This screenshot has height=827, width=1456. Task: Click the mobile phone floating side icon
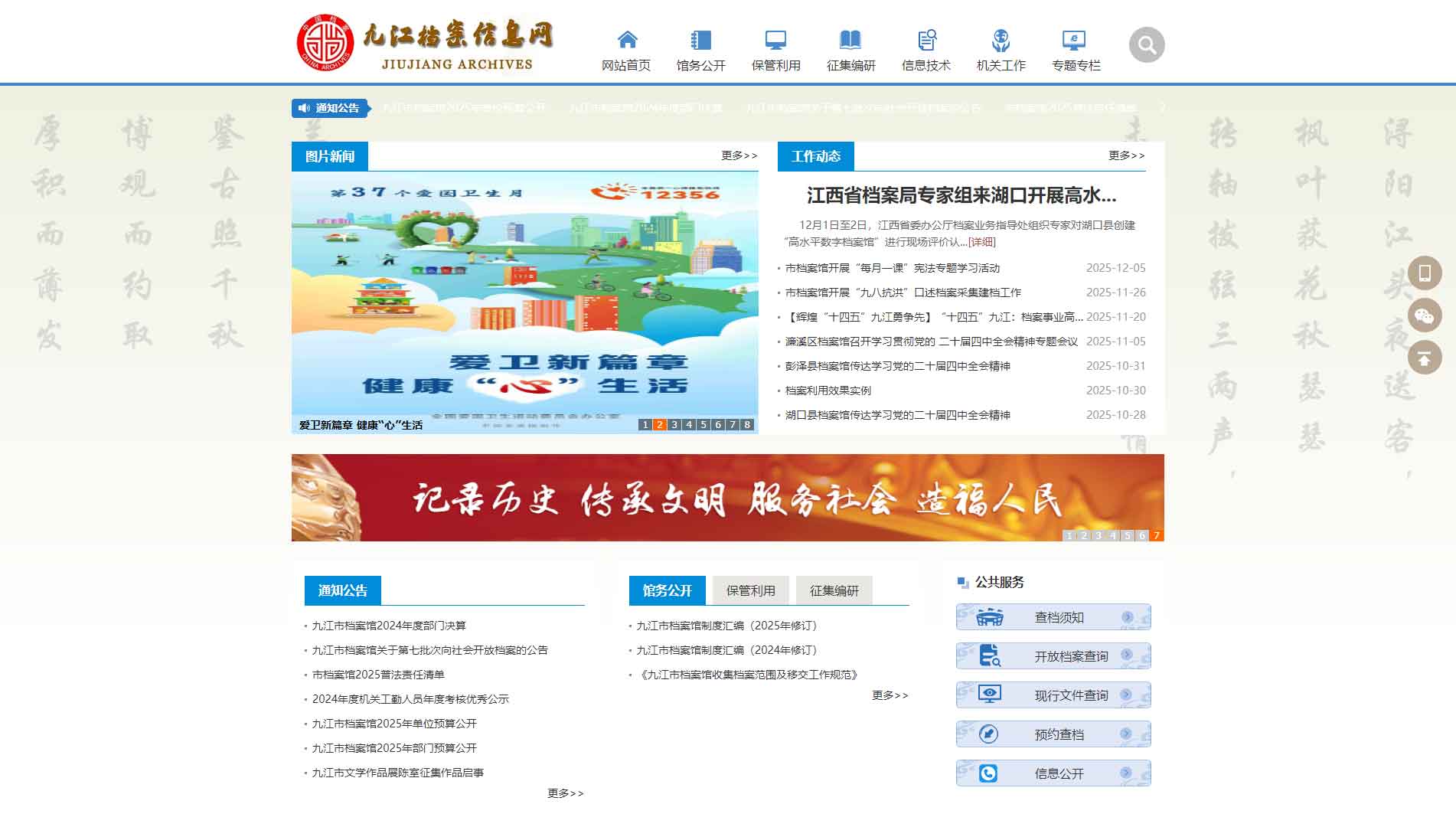pyautogui.click(x=1425, y=273)
